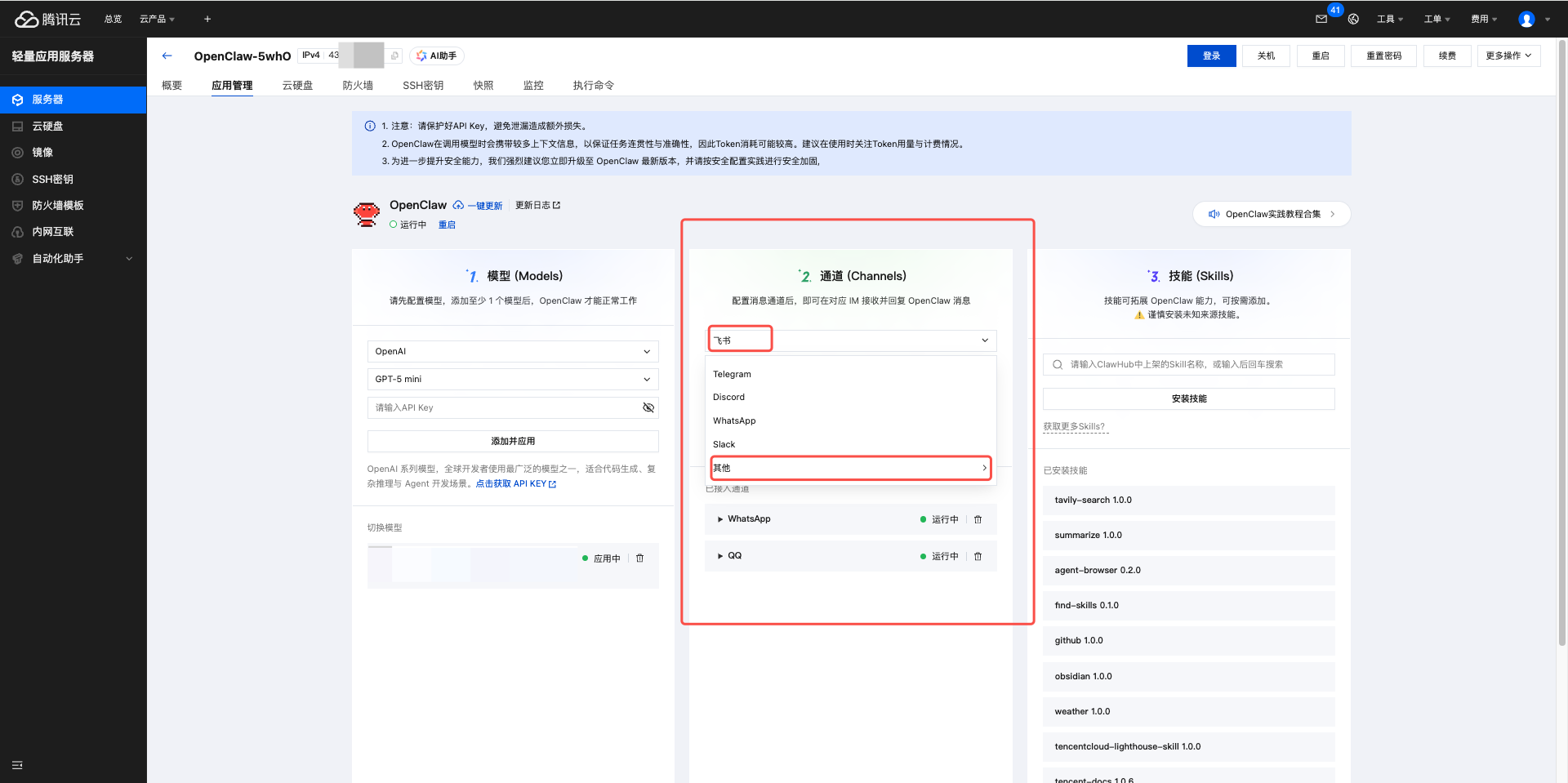Delete the QQ channel with trash icon
Screen dimensions: 1568x783
978,556
